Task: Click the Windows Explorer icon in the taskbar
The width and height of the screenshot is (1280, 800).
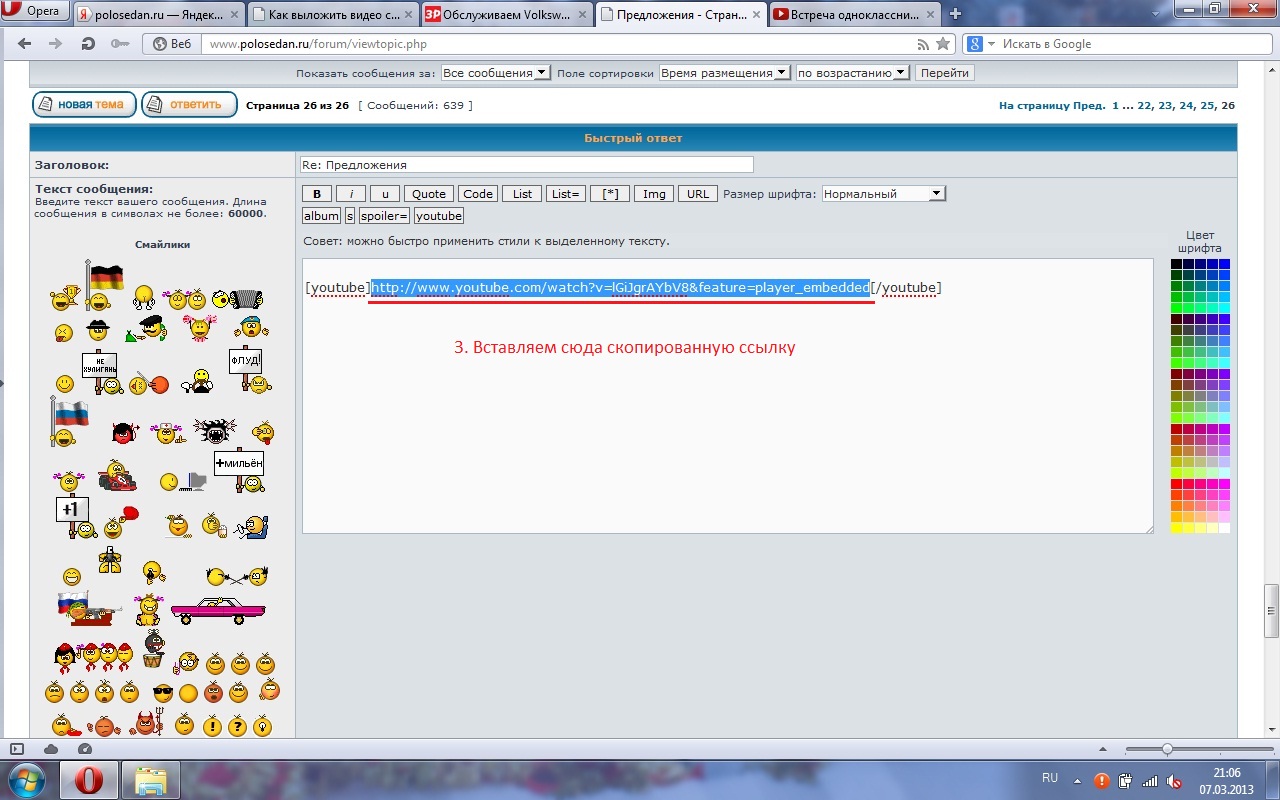Action: pyautogui.click(x=150, y=780)
